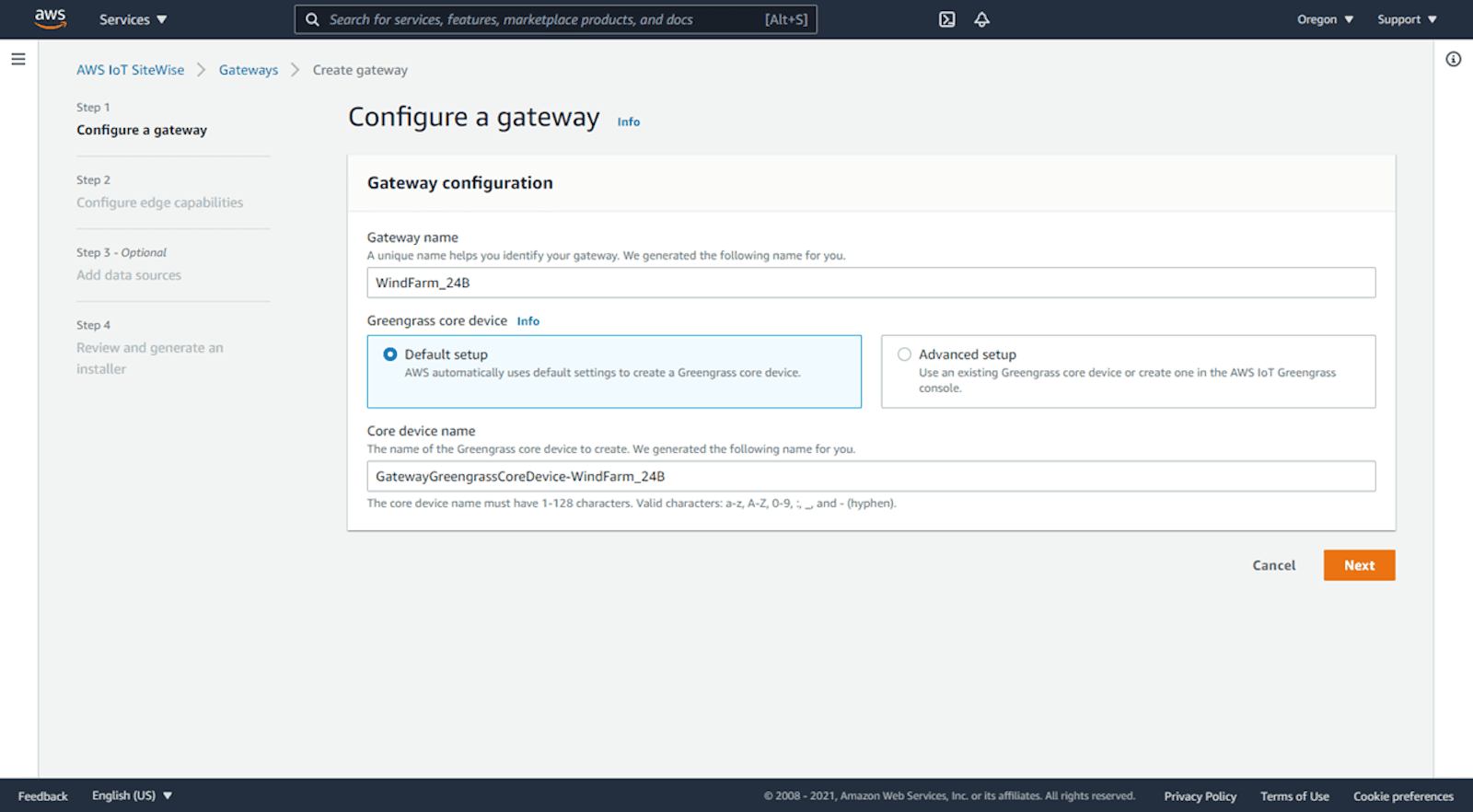Click the AWS logo icon
This screenshot has height=812, width=1473.
[x=50, y=19]
